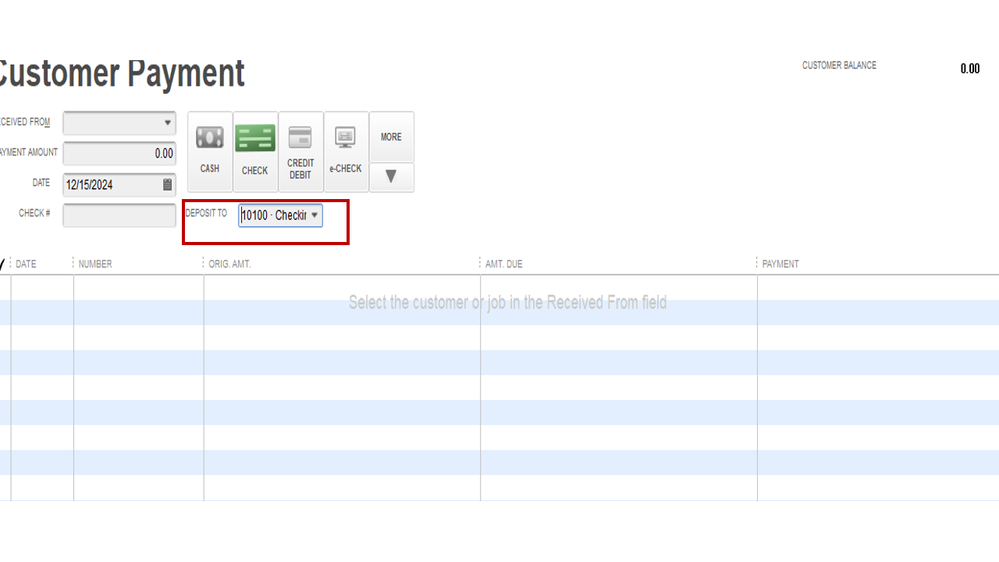Screen dimensions: 999x562
Task: Click the More payment methods button
Action: coord(391,137)
